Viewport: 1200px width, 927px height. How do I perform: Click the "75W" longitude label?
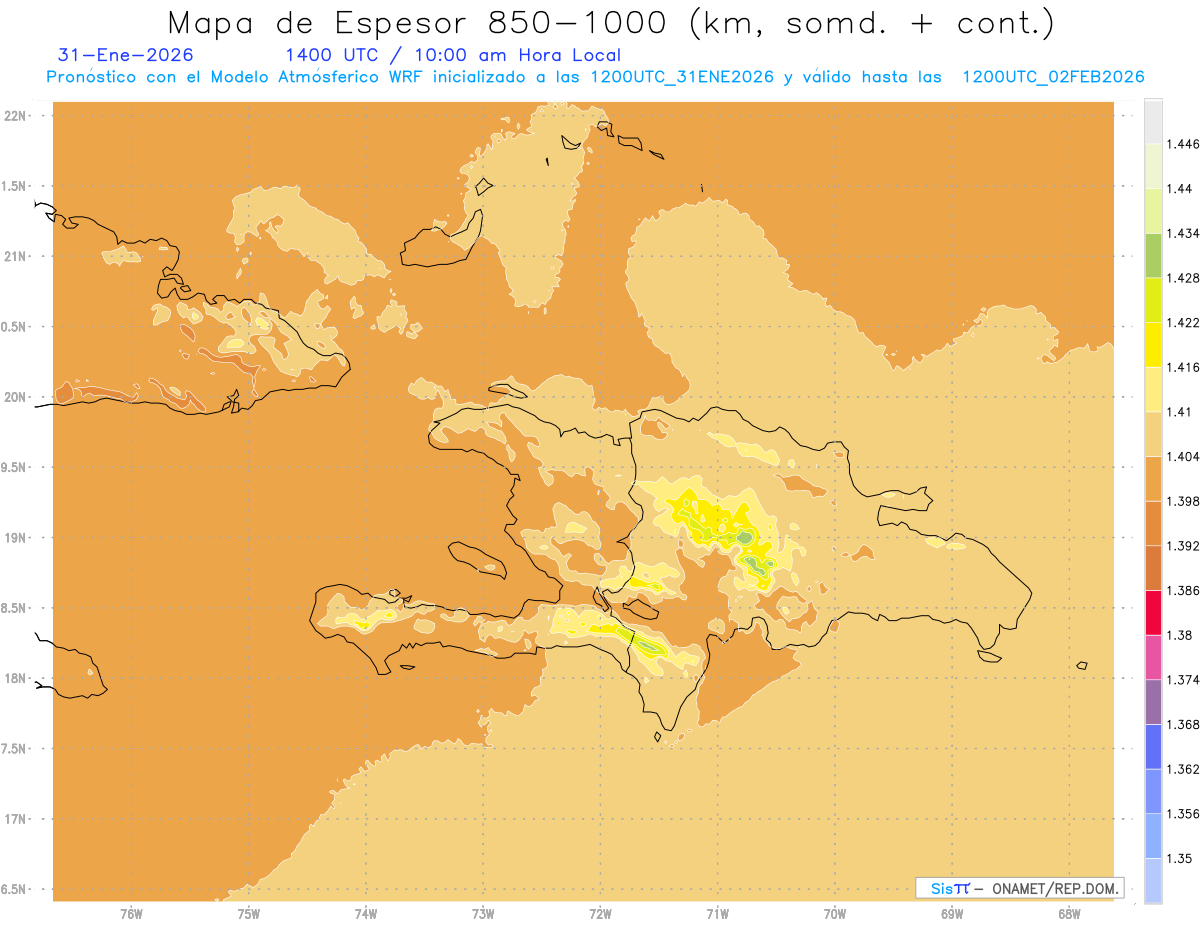tap(248, 914)
